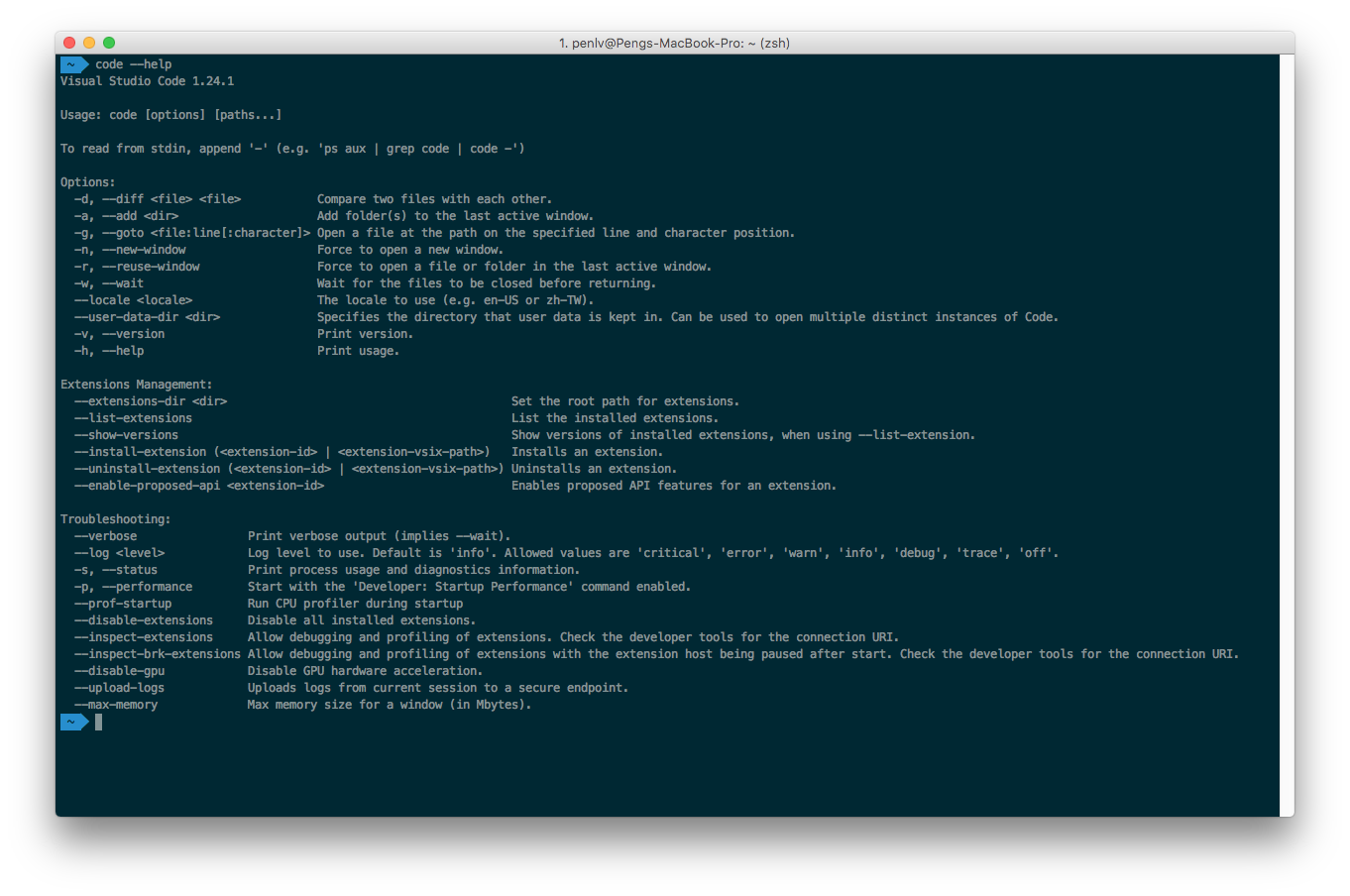This screenshot has width=1350, height=896.
Task: Click the block cursor at the bottom prompt
Action: [99, 722]
